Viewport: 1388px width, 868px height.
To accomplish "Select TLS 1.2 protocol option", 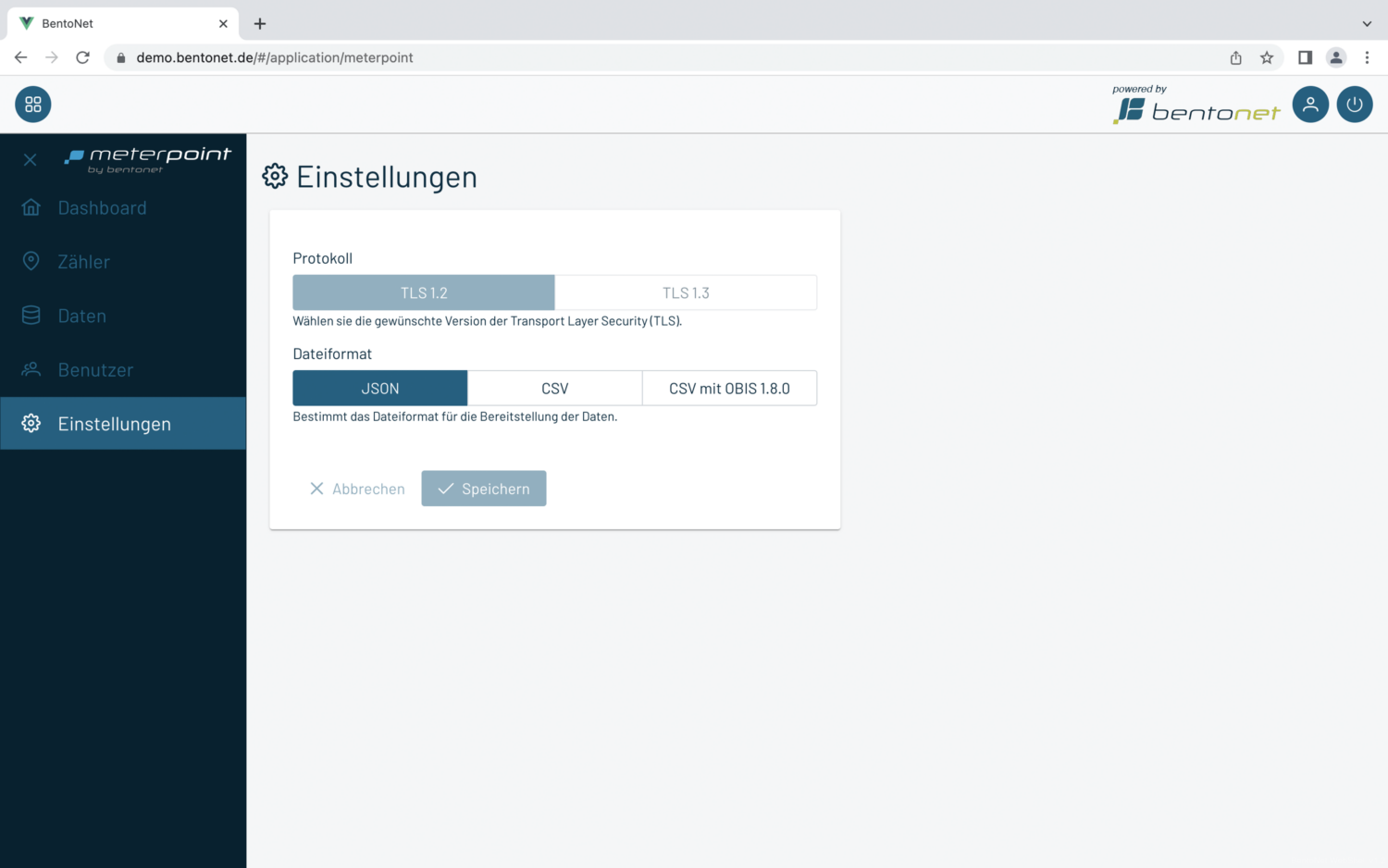I will click(424, 292).
